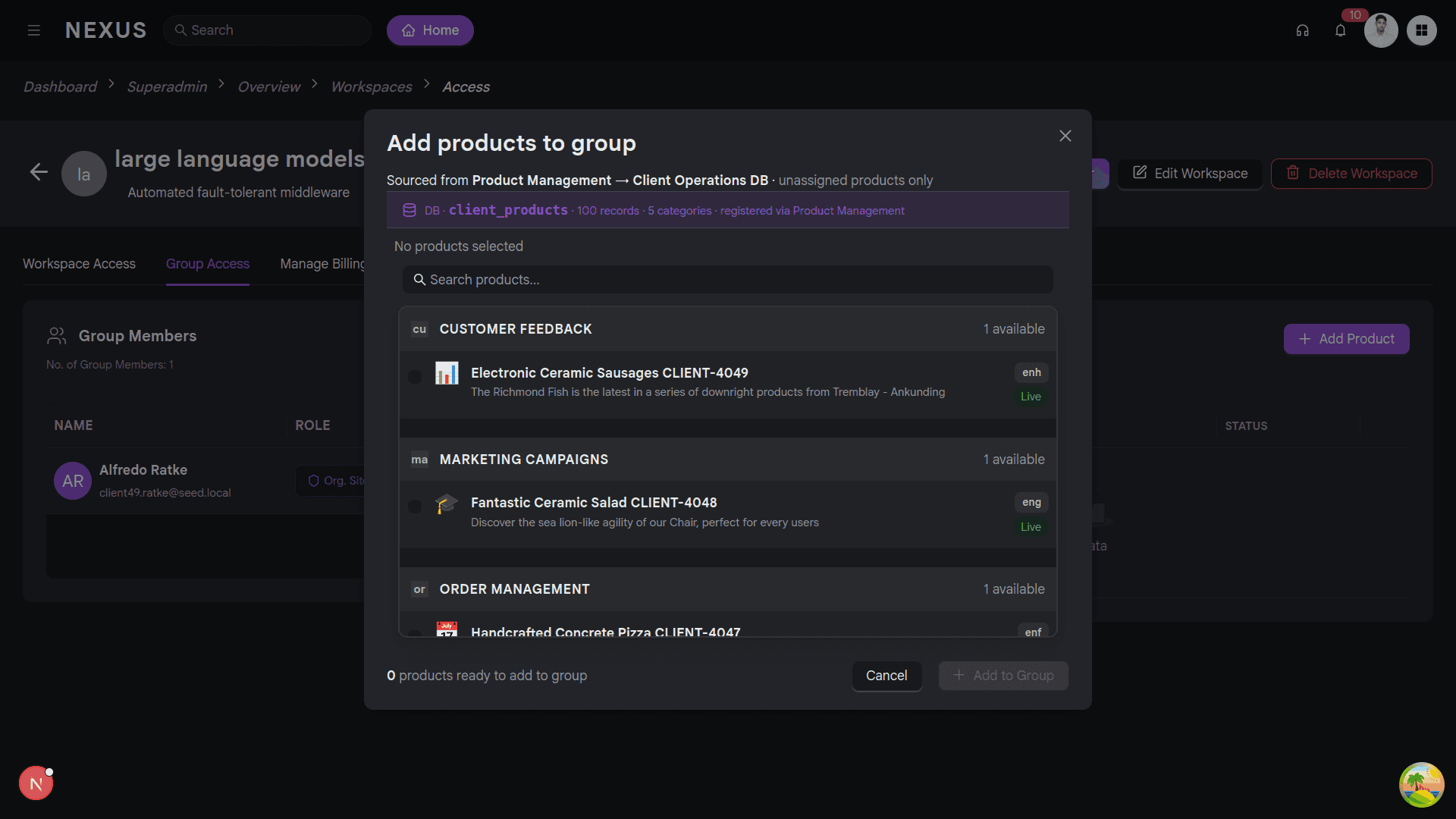Click the Edit Workspace button
The image size is (1456, 819).
tap(1190, 174)
